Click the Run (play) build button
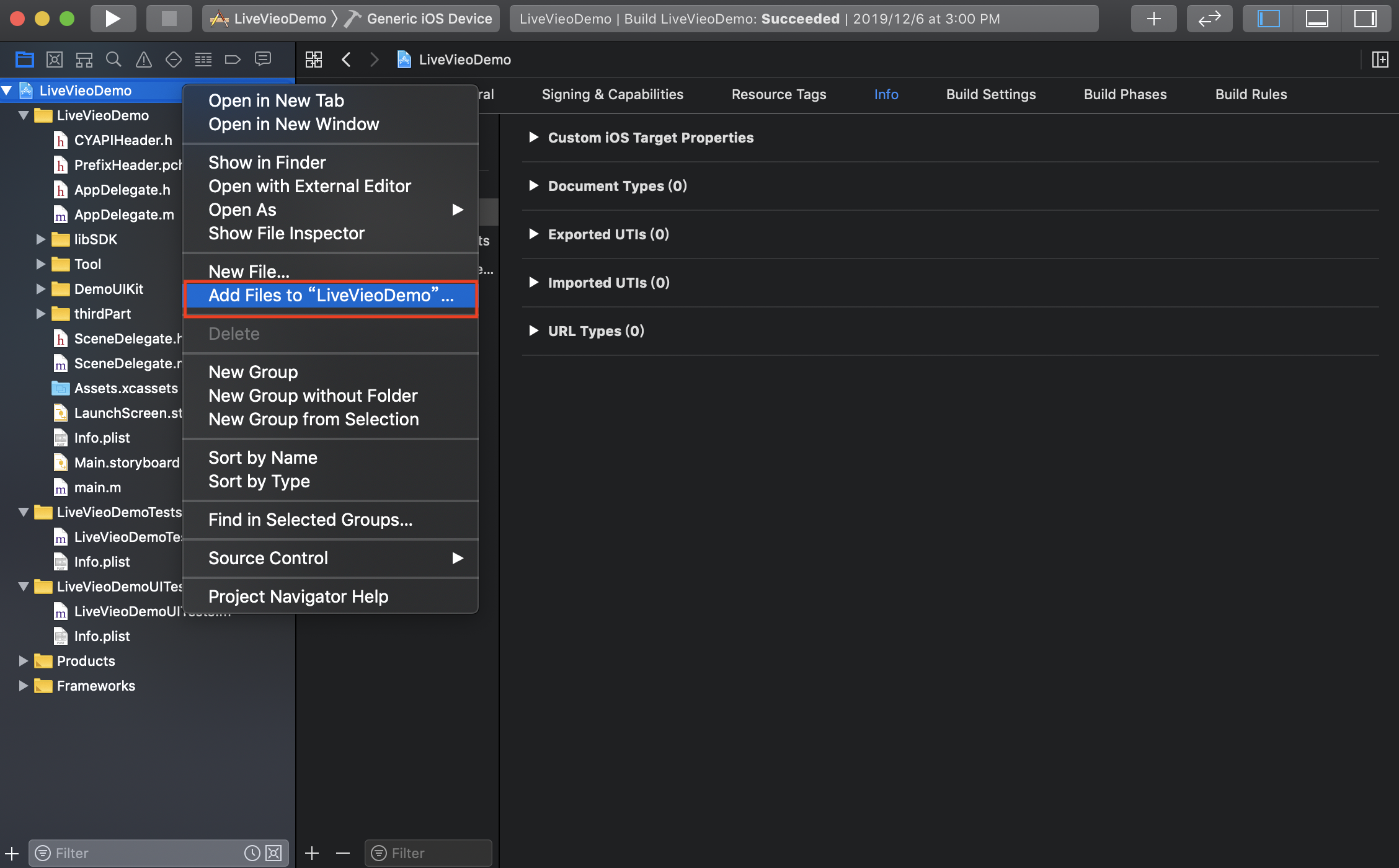Viewport: 1399px width, 868px height. [113, 19]
